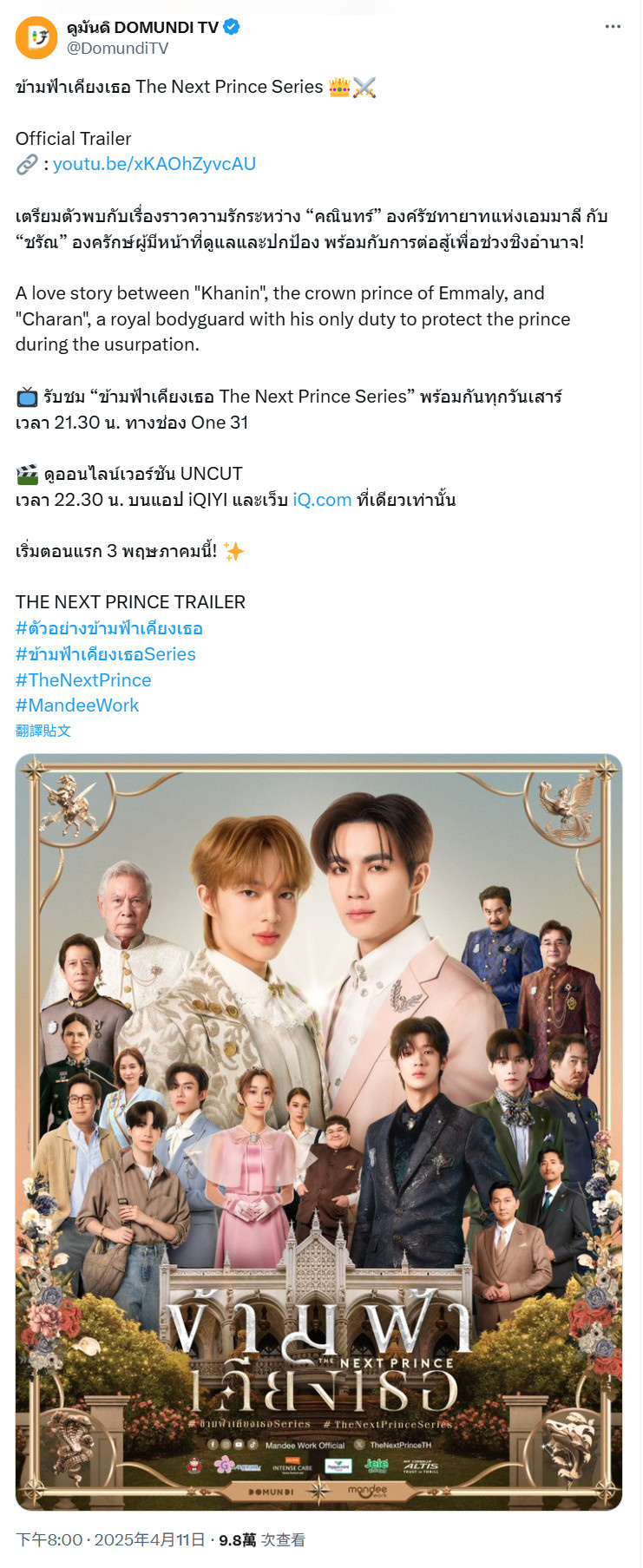This screenshot has height=1568, width=643.
Task: Click the chain link emoji icon
Action: tap(27, 164)
